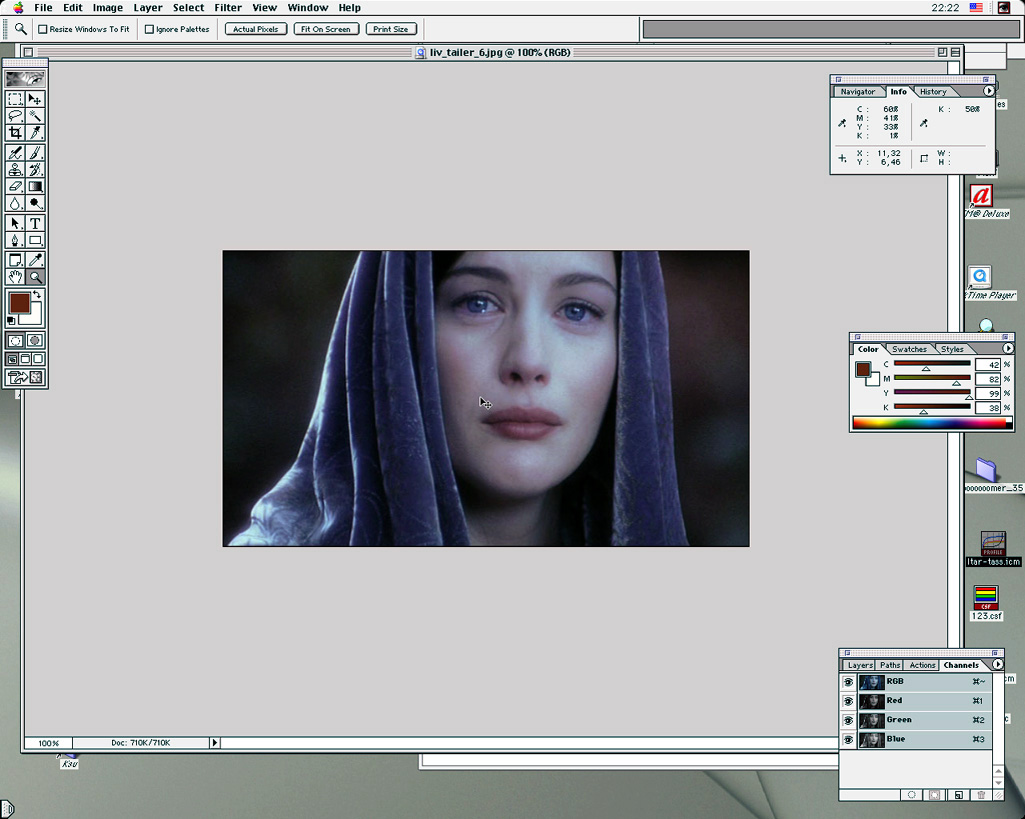Viewport: 1025px width, 819px height.
Task: Click the Fit On Screen button
Action: click(326, 29)
